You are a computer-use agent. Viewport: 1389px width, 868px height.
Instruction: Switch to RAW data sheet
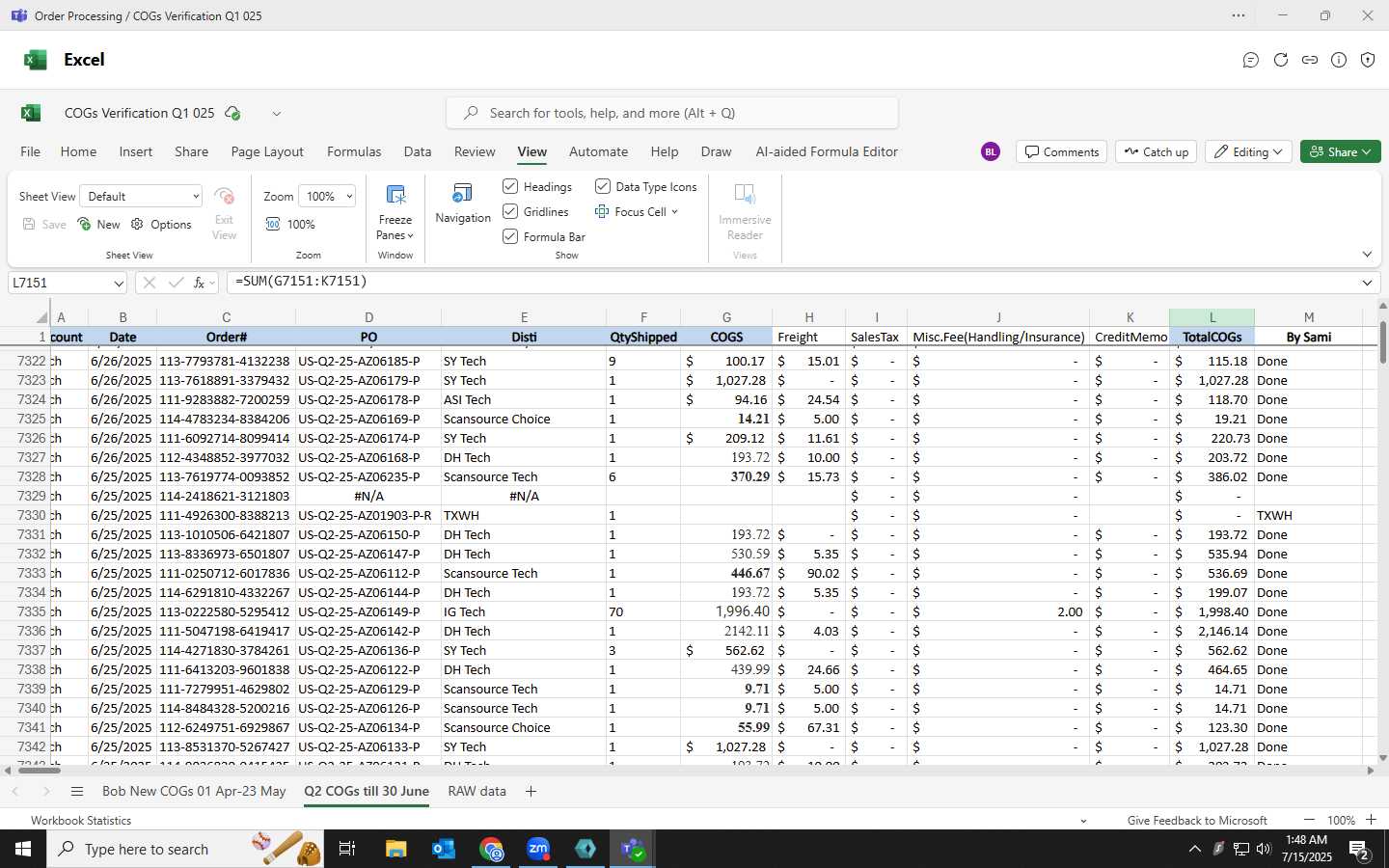[477, 791]
